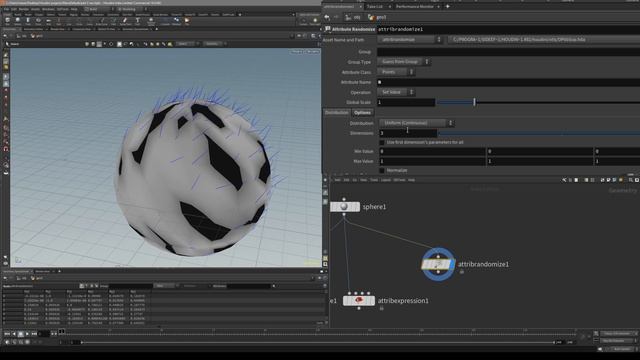The image size is (640, 360).
Task: Open the Render menu
Action: (24, 9)
